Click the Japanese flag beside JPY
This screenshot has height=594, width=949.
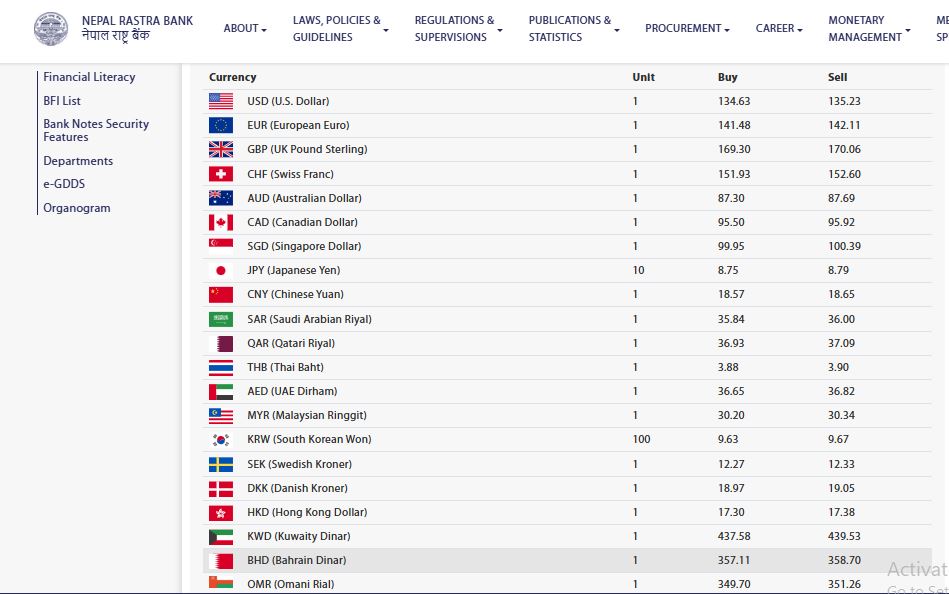tap(221, 270)
